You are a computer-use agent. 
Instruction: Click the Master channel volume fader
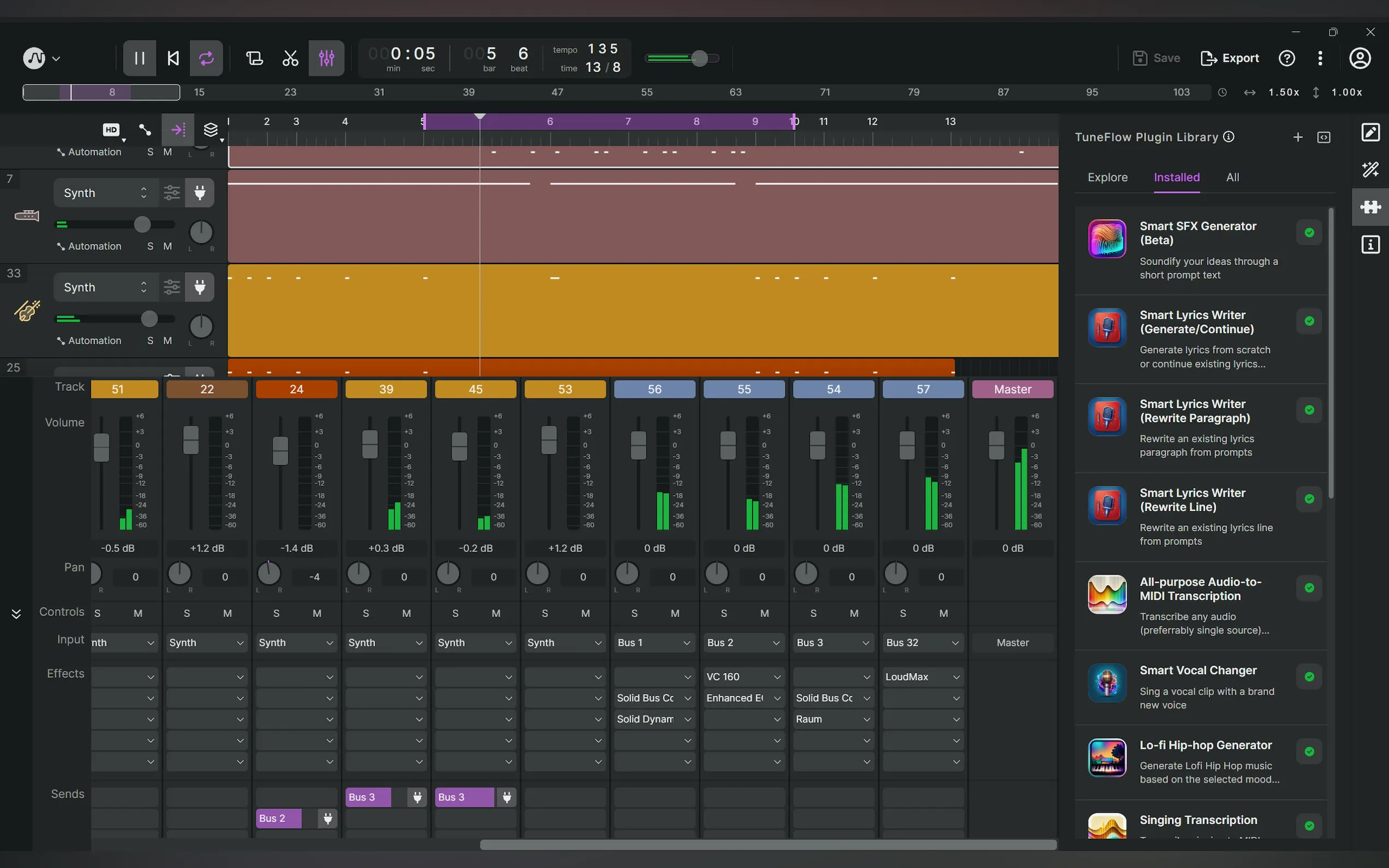pyautogui.click(x=996, y=445)
